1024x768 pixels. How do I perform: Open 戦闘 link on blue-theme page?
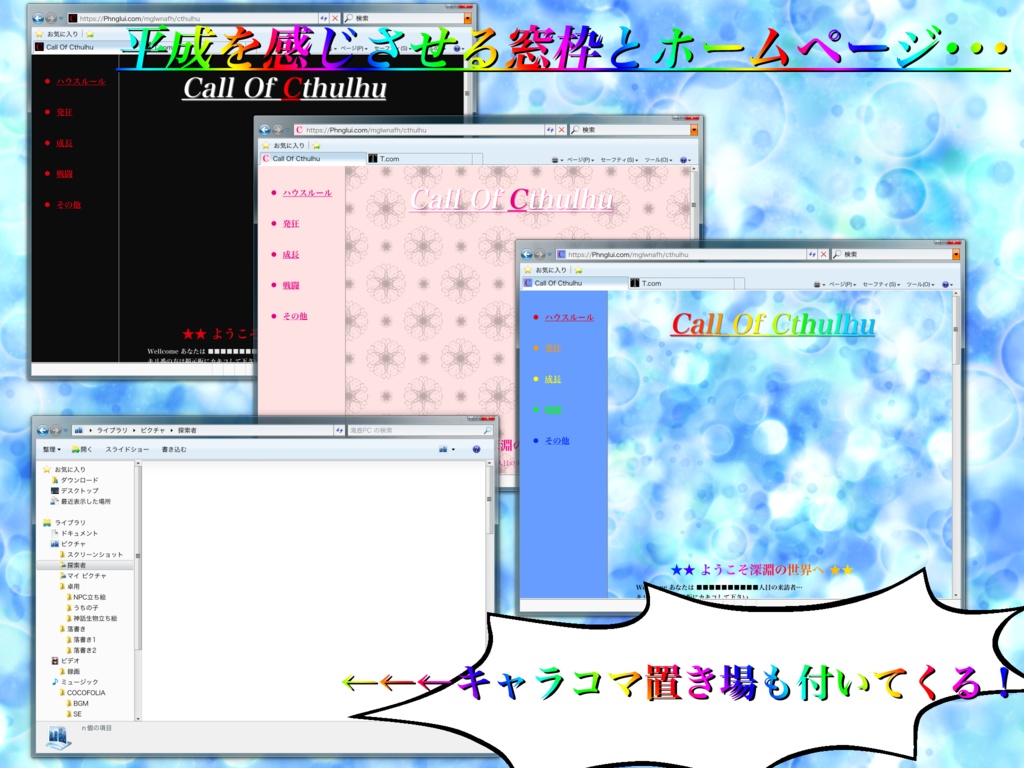[553, 410]
